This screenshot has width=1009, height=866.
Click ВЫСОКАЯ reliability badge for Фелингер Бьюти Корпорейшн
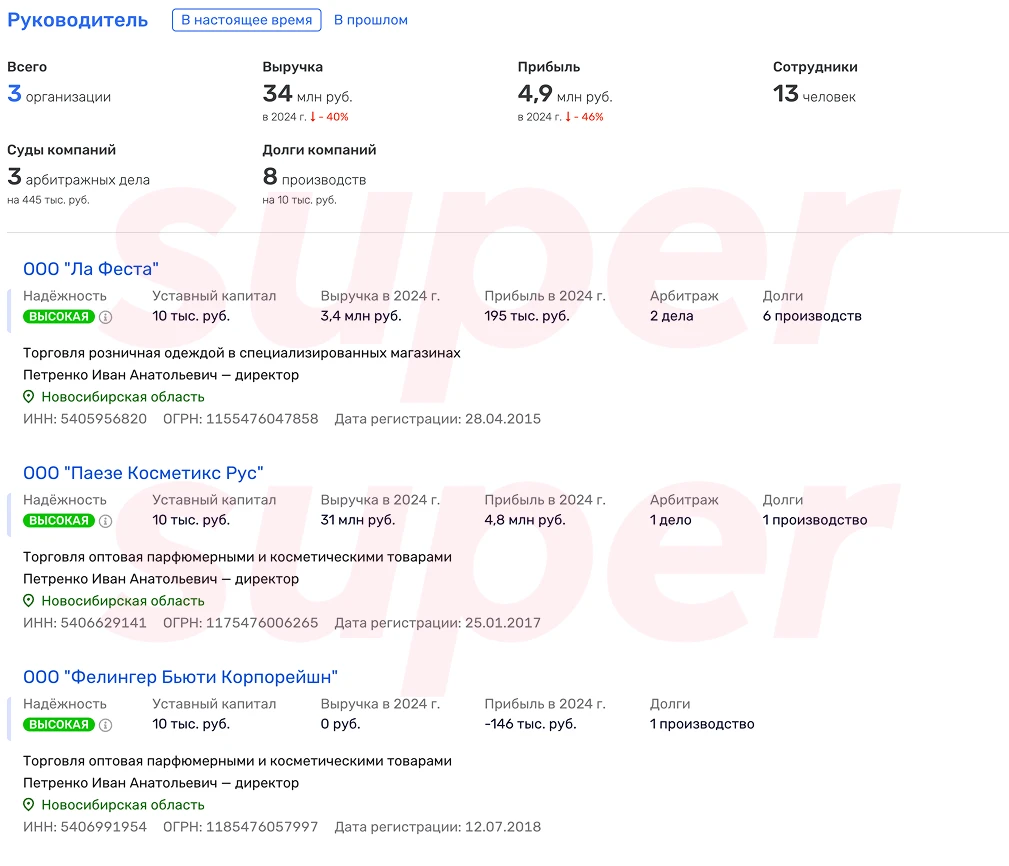(59, 725)
